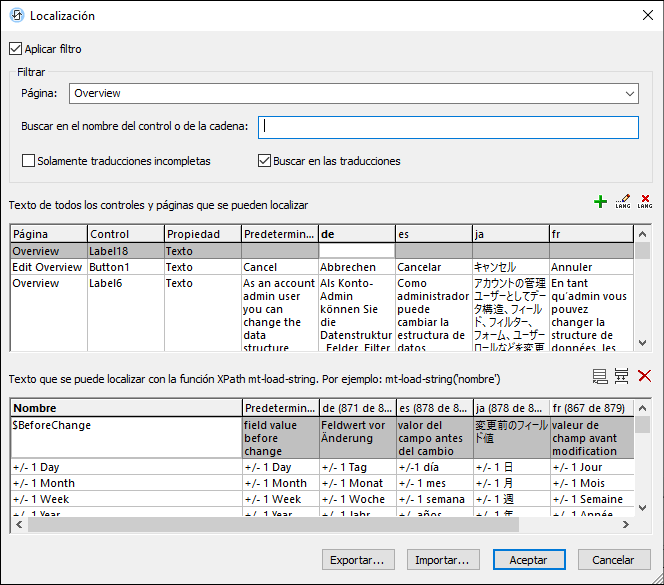Click the delete language red X icon
Screen dimensions: 664x585
click(645, 203)
